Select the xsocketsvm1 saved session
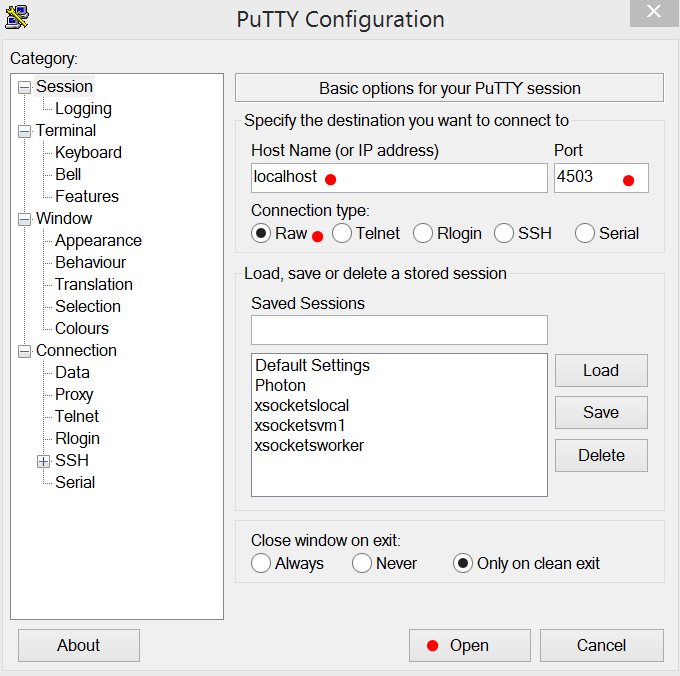The height and width of the screenshot is (676, 680). [298, 425]
